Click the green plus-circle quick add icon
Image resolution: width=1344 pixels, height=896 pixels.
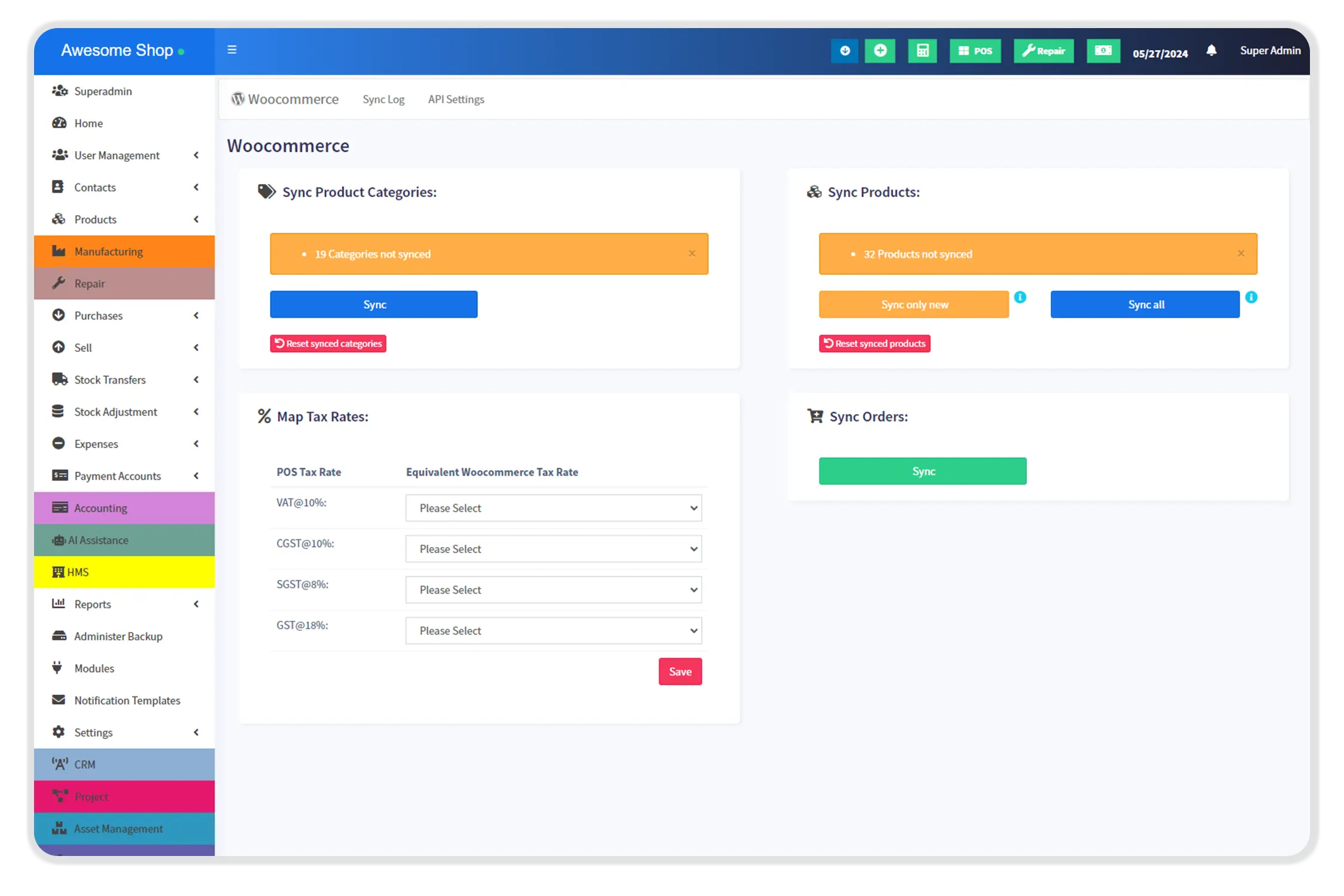[x=880, y=51]
